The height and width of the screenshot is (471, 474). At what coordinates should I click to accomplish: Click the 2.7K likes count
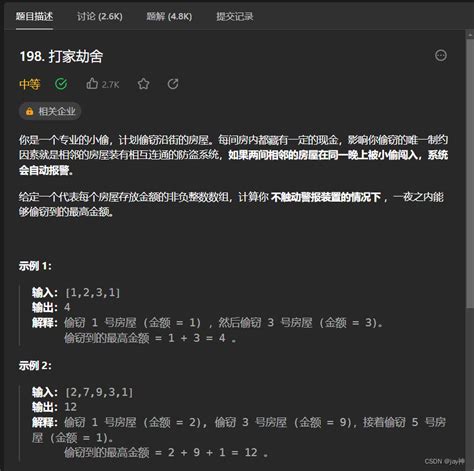(110, 85)
